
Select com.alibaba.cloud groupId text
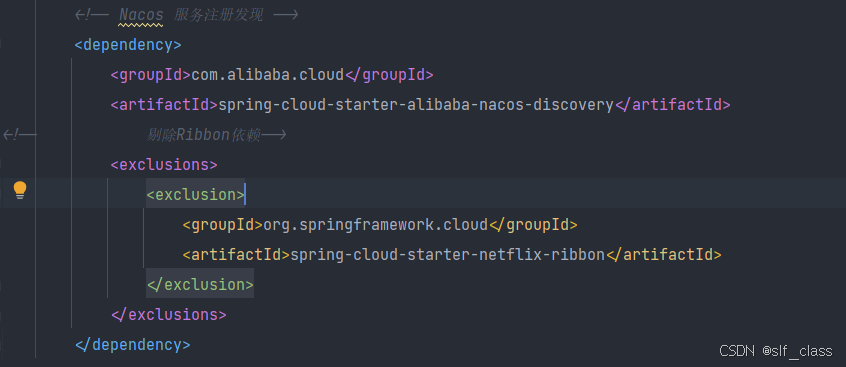click(x=268, y=75)
